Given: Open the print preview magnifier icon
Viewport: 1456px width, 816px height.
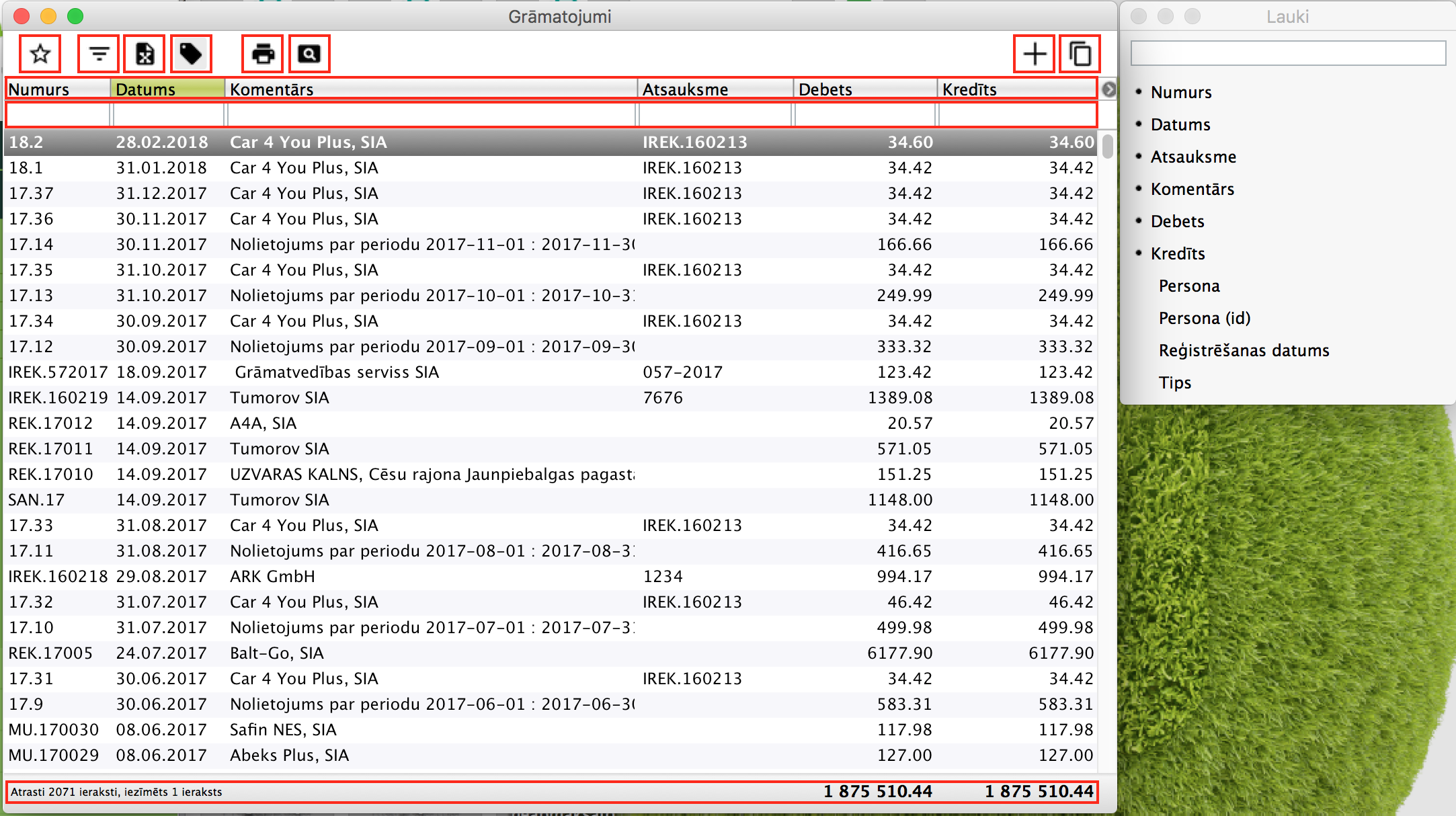Looking at the screenshot, I should click(309, 54).
